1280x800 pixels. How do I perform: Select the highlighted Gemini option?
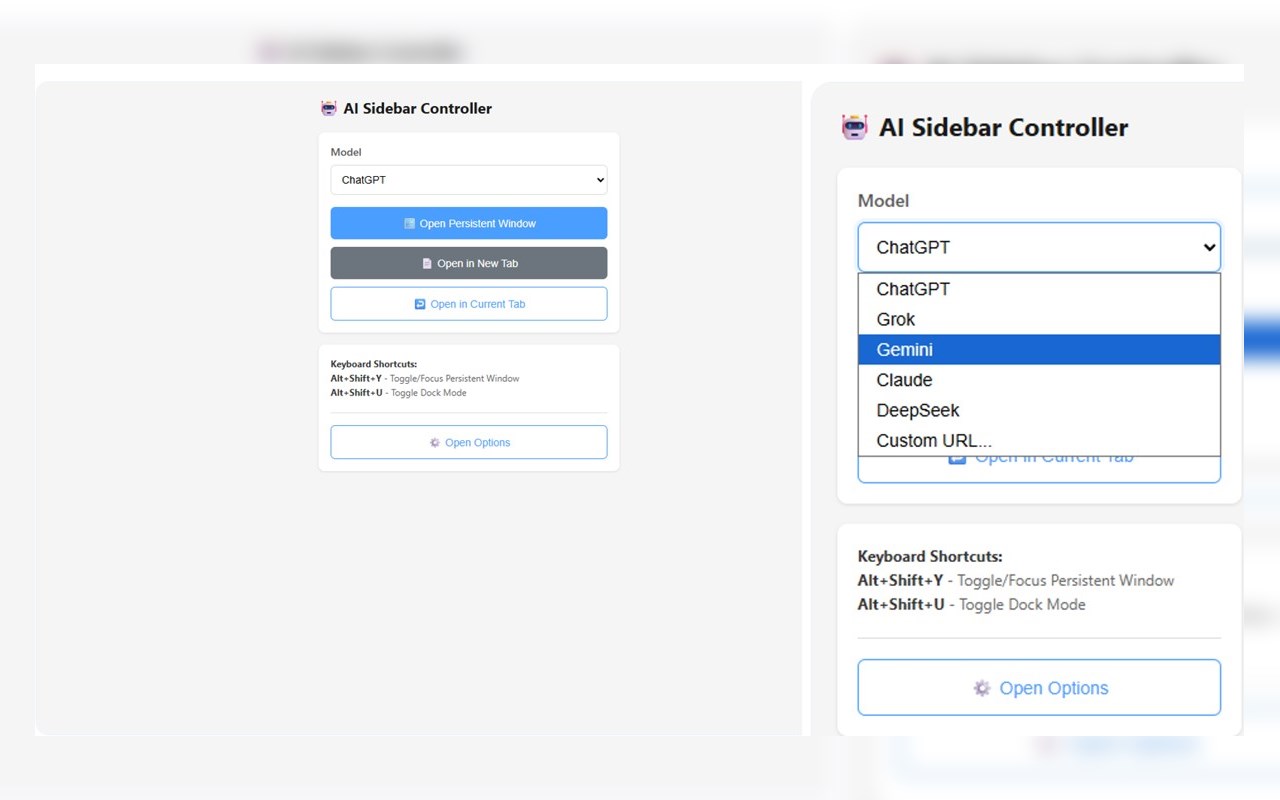tap(905, 350)
